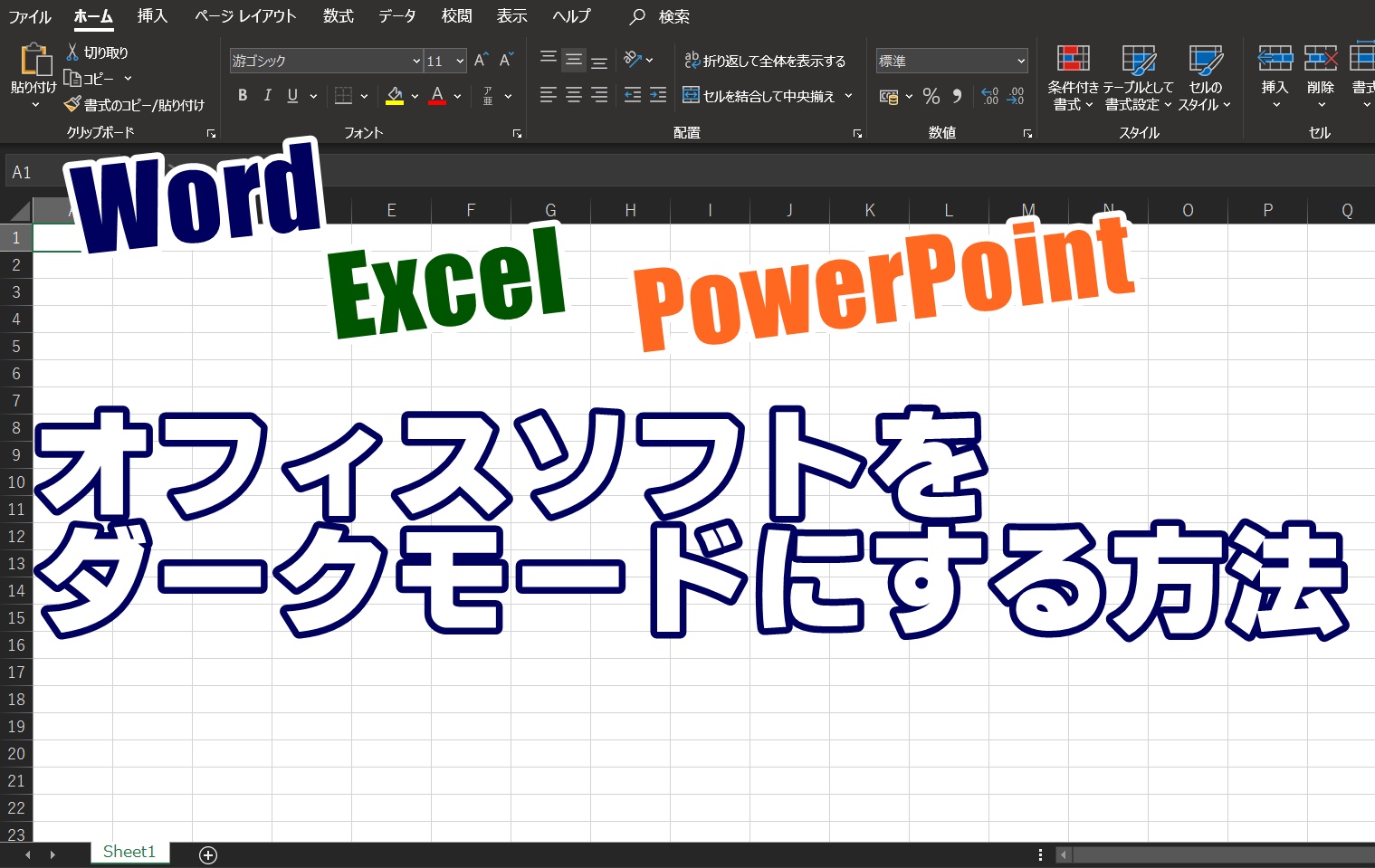Click the Format Painter (書式のコピー/貼り付け) brush
Screen dimensions: 1375x868
pyautogui.click(x=72, y=104)
